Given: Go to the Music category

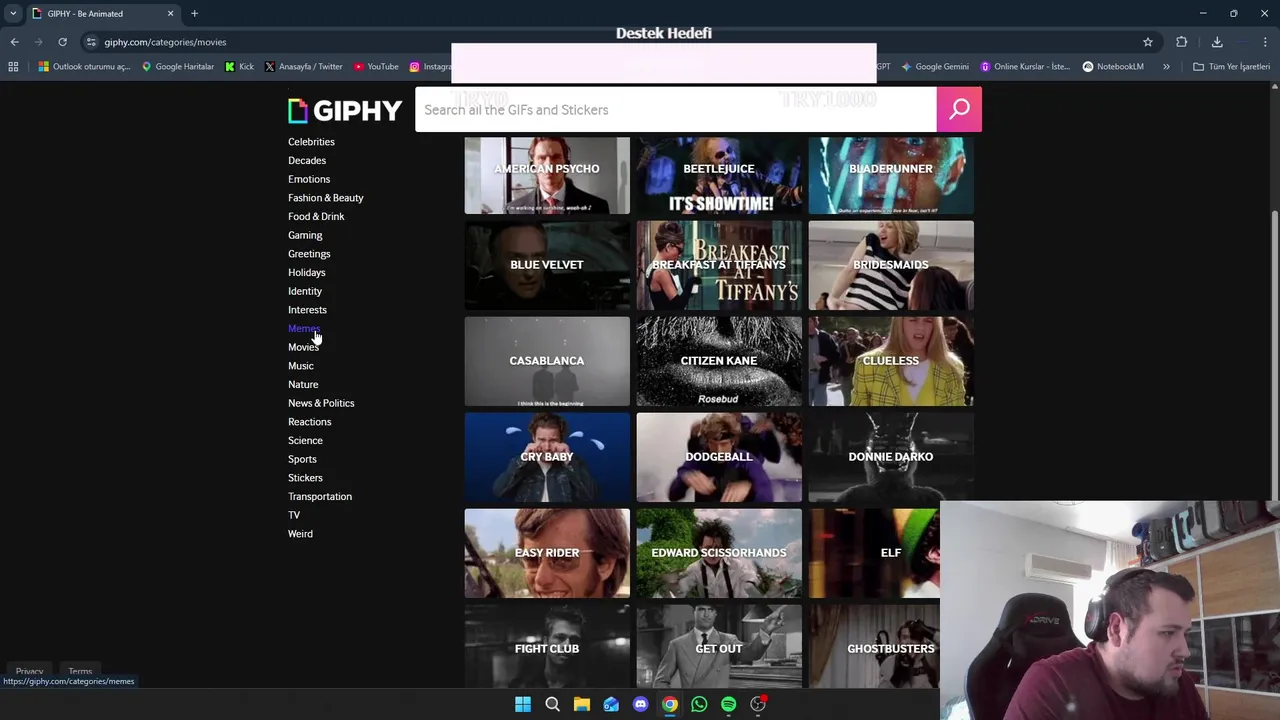Looking at the screenshot, I should (301, 366).
